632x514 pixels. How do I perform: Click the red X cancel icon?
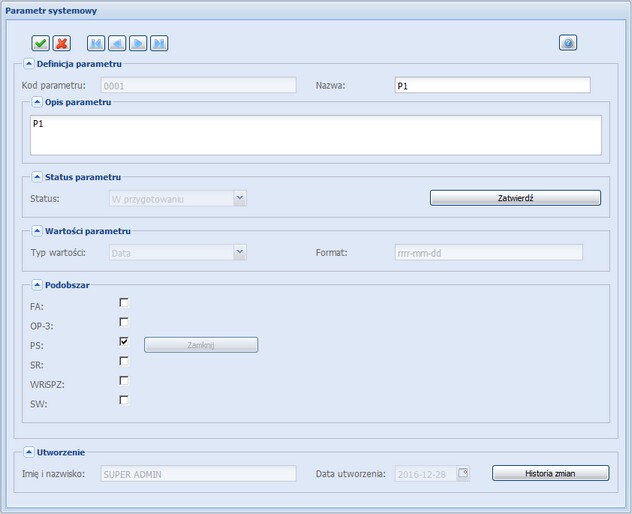[61, 43]
